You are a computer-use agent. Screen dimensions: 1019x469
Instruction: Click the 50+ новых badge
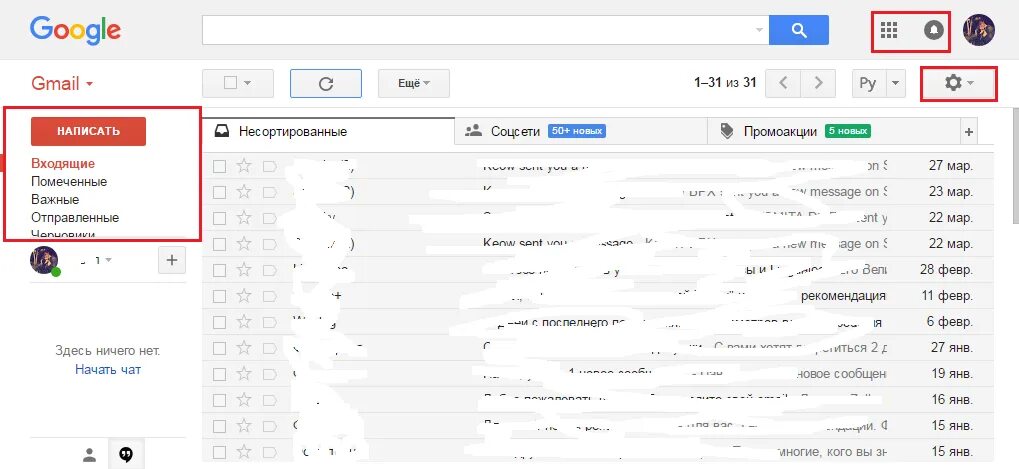[576, 131]
